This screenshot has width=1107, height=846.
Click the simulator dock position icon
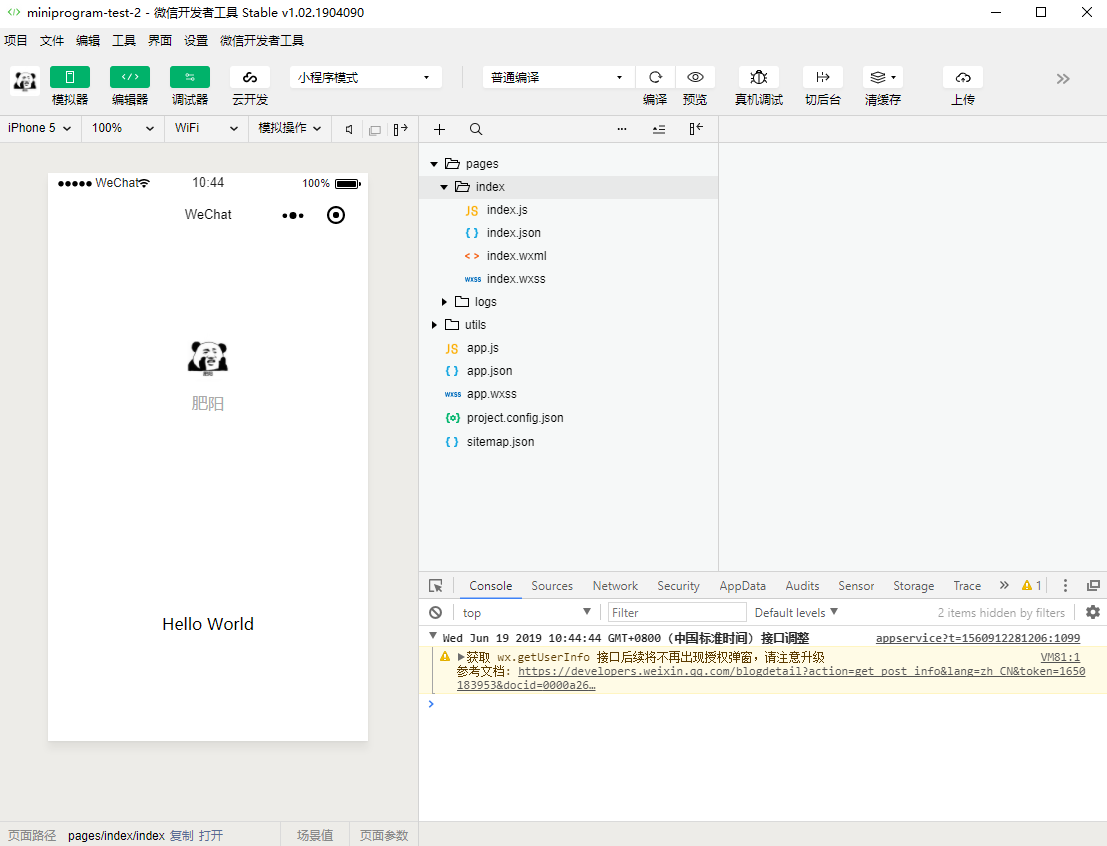[x=400, y=129]
